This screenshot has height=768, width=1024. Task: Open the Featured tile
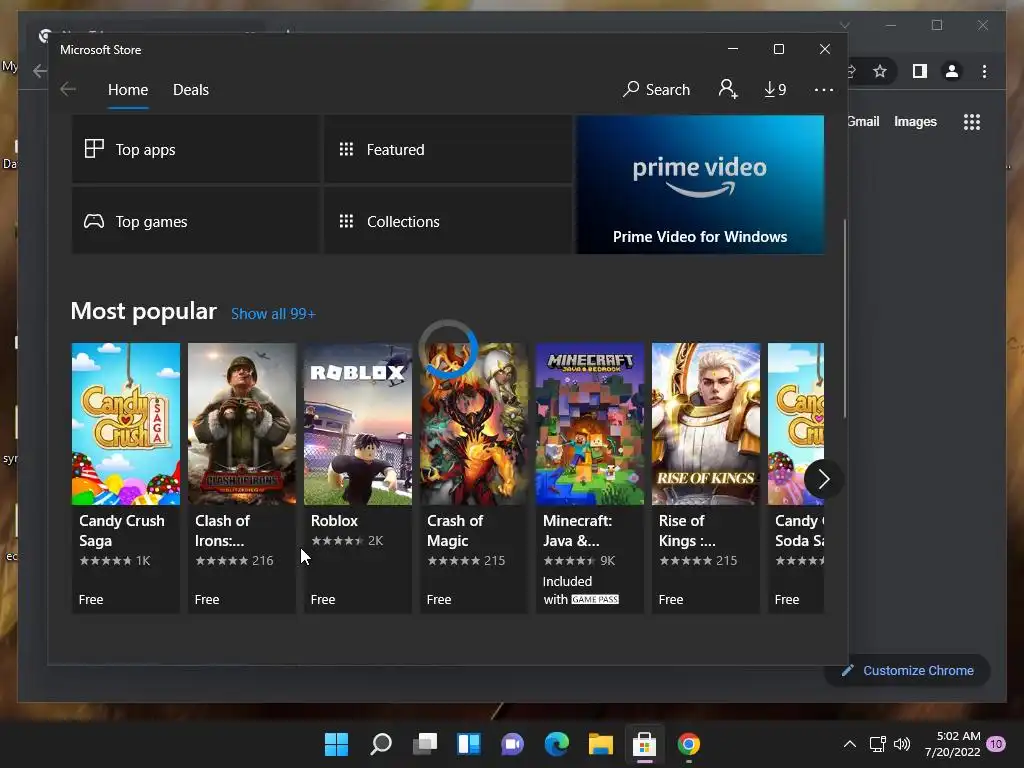click(x=448, y=150)
